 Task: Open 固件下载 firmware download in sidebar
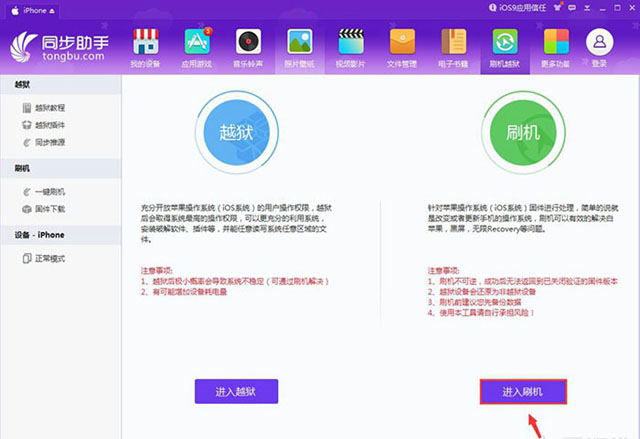(44, 209)
